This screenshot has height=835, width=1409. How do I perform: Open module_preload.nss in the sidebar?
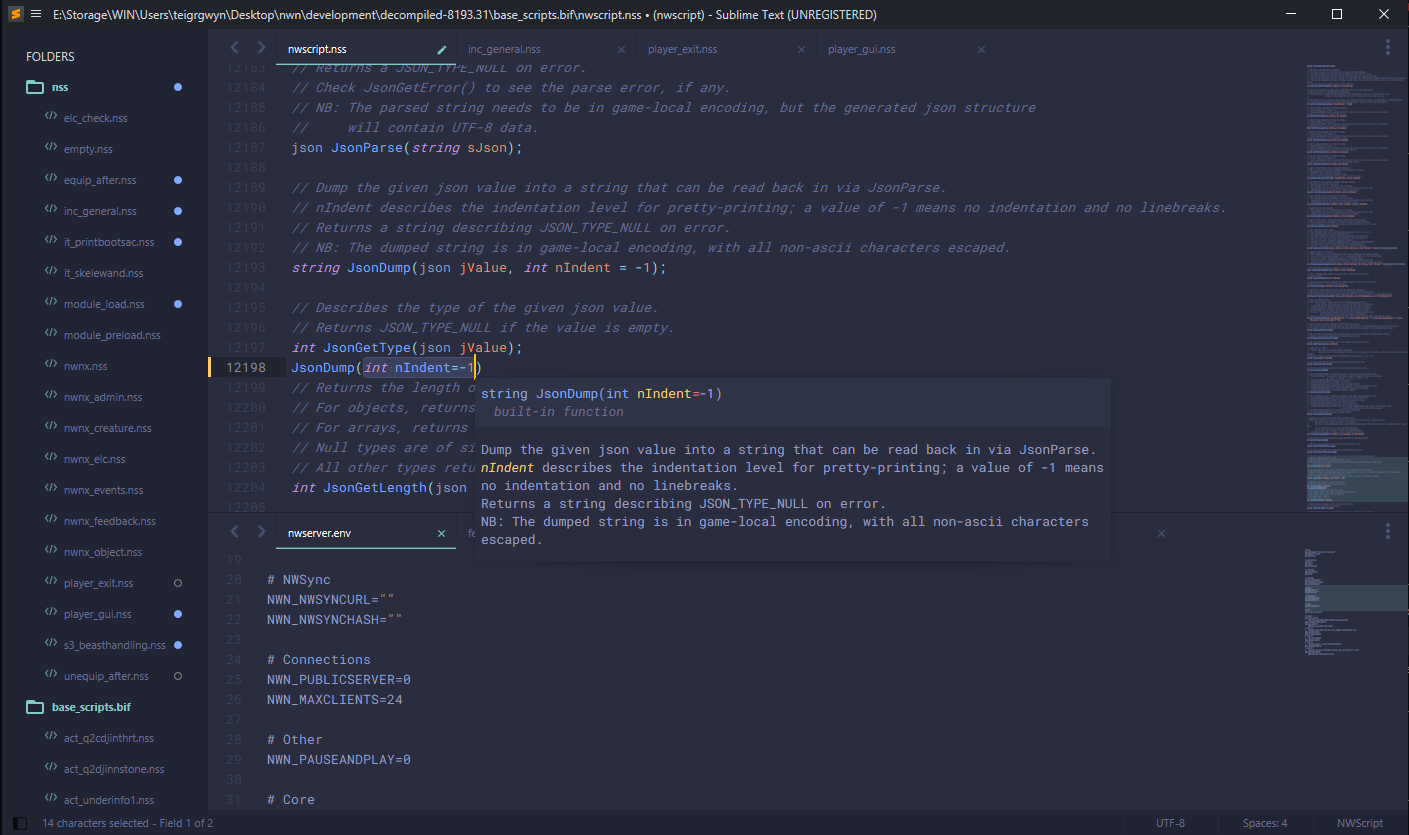click(112, 335)
